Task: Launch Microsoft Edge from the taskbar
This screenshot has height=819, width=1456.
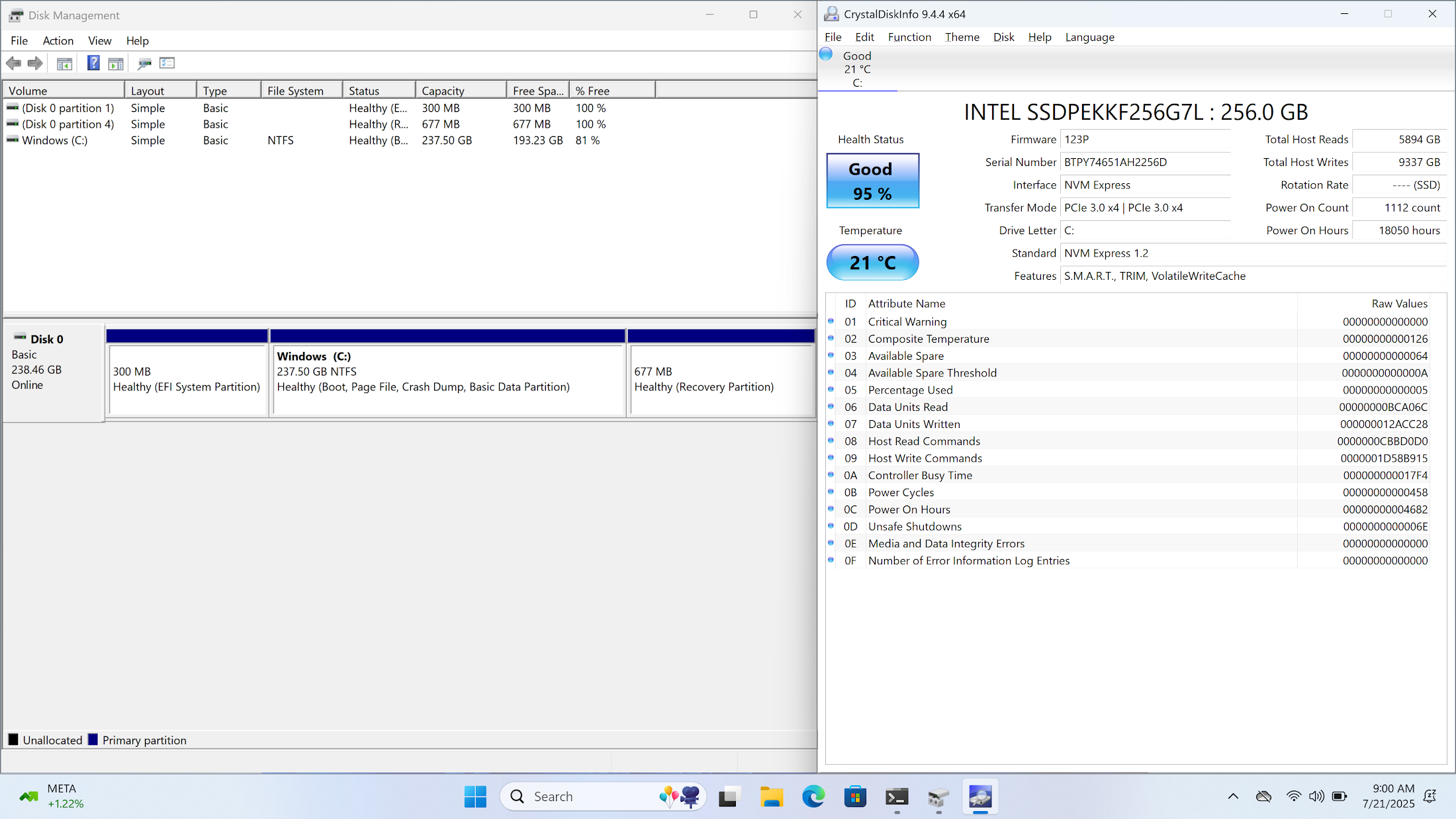Action: (813, 797)
